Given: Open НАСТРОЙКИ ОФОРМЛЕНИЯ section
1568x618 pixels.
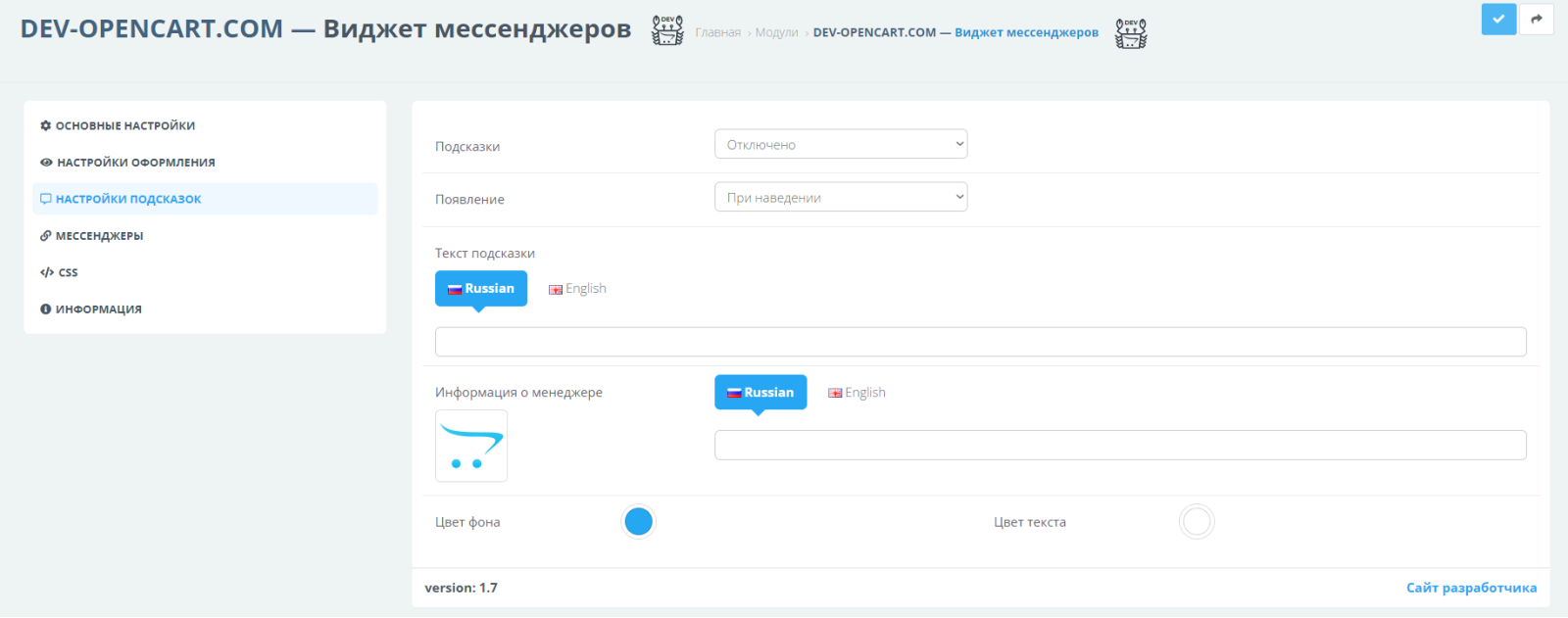Looking at the screenshot, I should click(205, 163).
